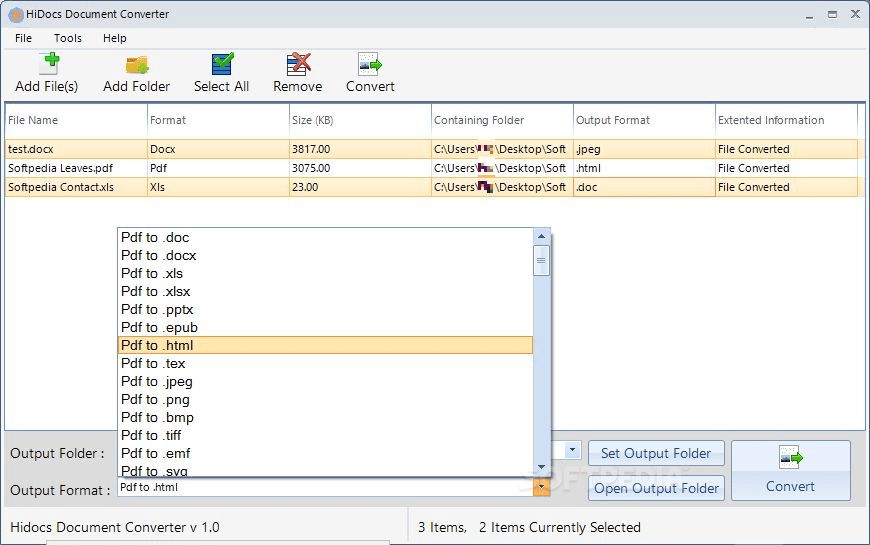Choose Pdf to .pptx option
The height and width of the screenshot is (545, 870).
[x=325, y=309]
